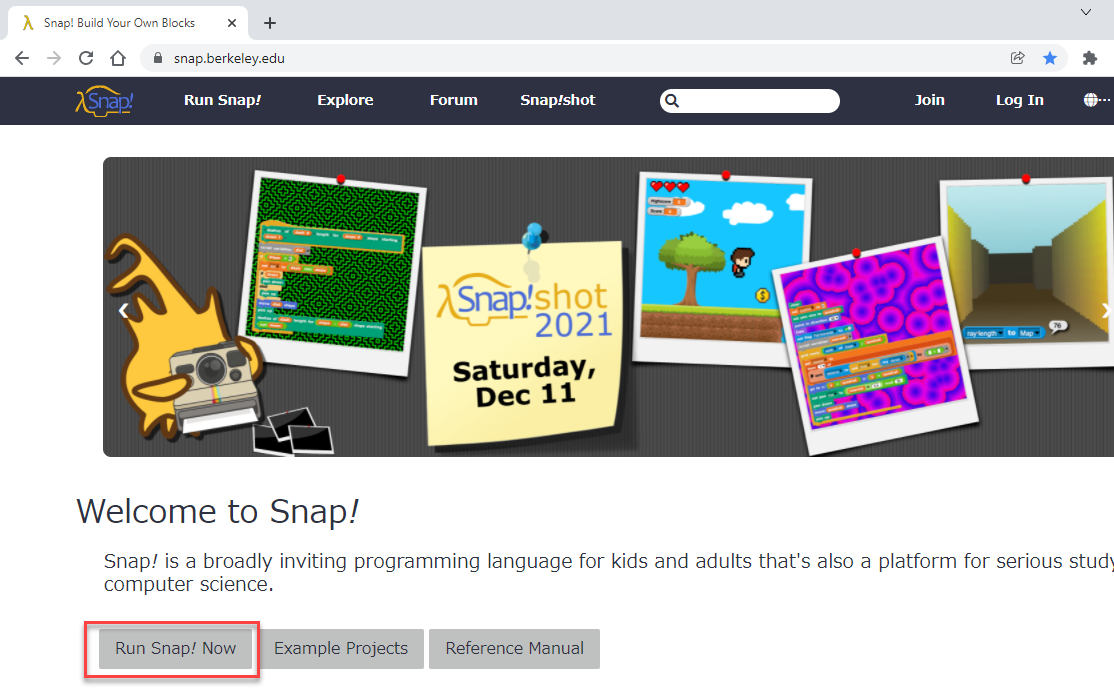Click the purple pattern project photo
Viewport: 1114px width, 691px height.
point(875,346)
